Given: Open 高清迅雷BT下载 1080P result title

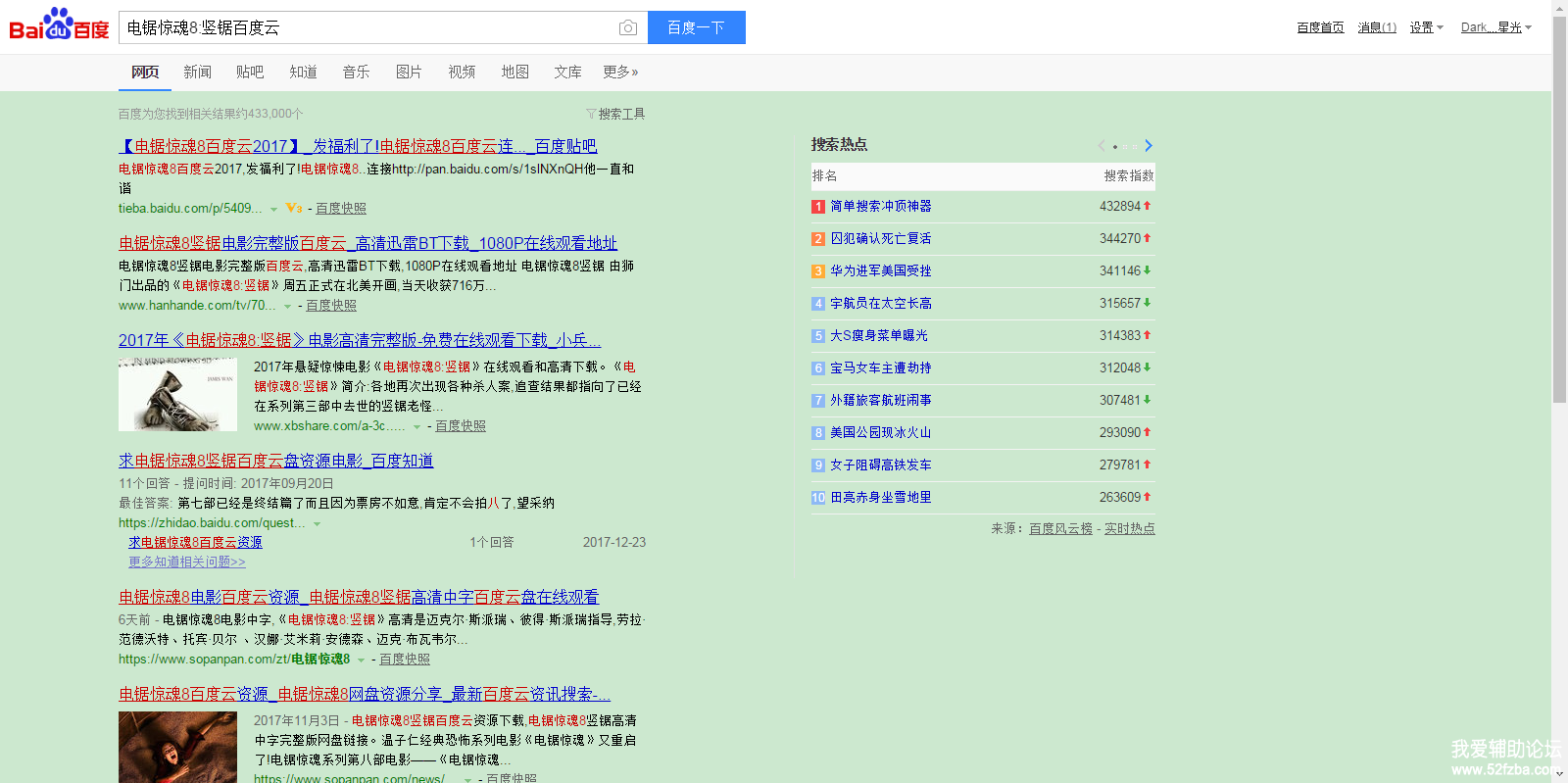Looking at the screenshot, I should (x=367, y=243).
